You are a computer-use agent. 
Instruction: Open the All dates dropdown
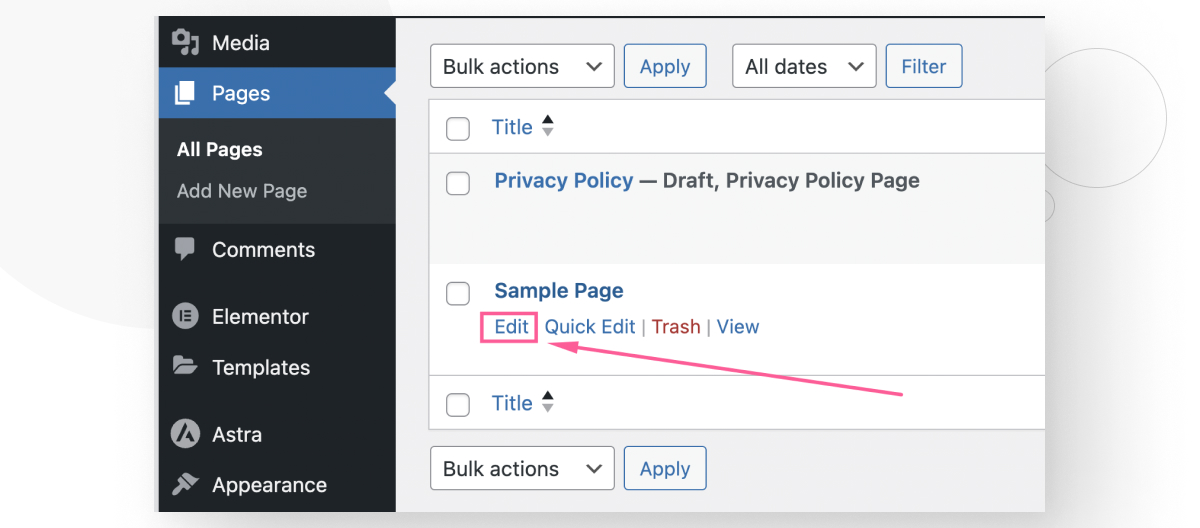804,66
